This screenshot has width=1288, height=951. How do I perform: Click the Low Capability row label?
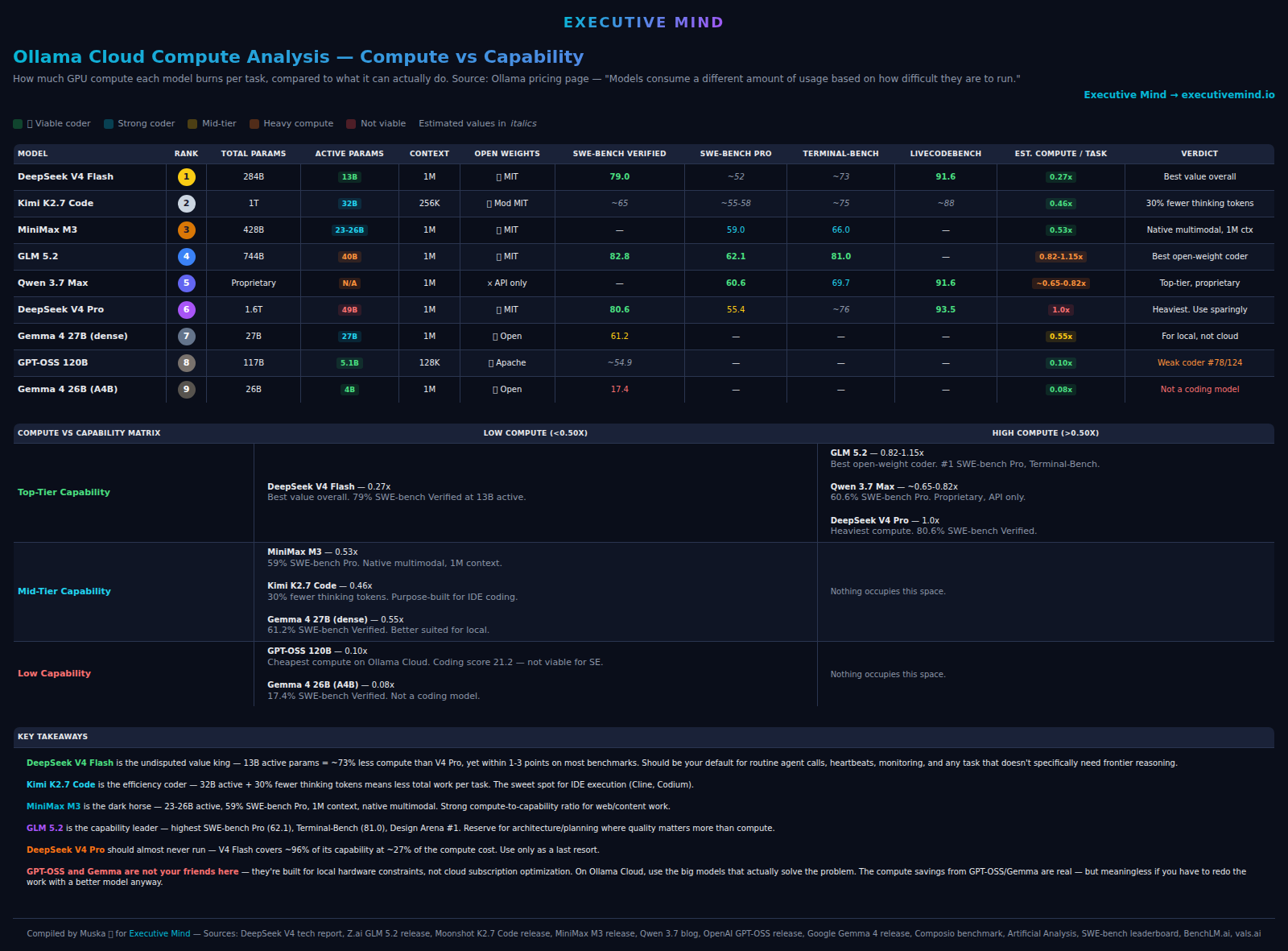coord(54,674)
